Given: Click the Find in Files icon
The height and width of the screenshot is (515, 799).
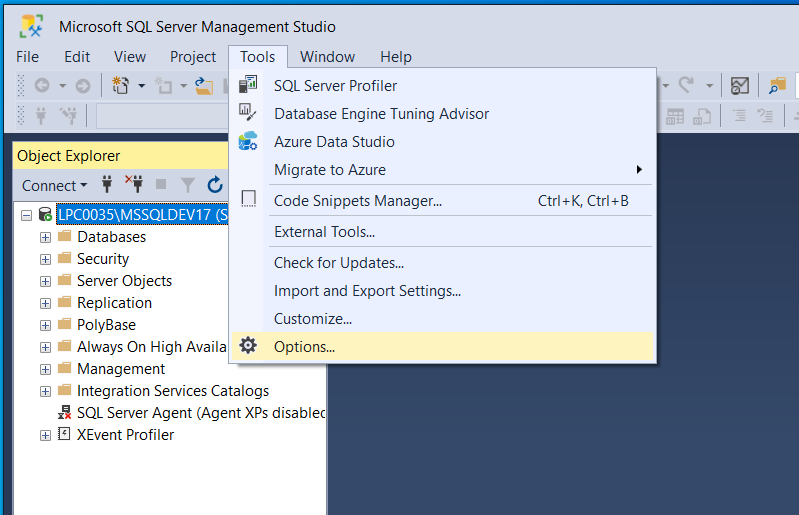Looking at the screenshot, I should [777, 86].
